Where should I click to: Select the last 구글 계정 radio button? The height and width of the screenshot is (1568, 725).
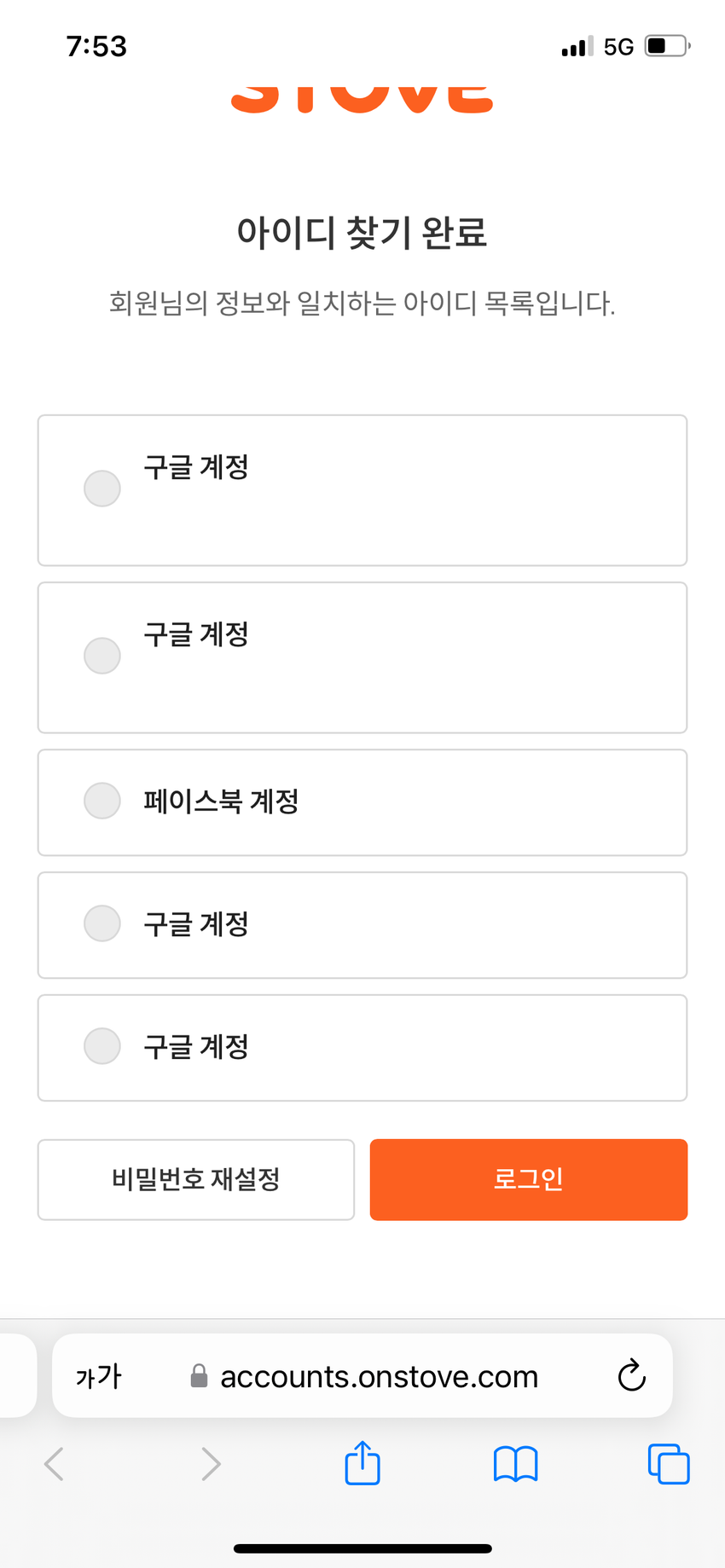[x=102, y=1046]
